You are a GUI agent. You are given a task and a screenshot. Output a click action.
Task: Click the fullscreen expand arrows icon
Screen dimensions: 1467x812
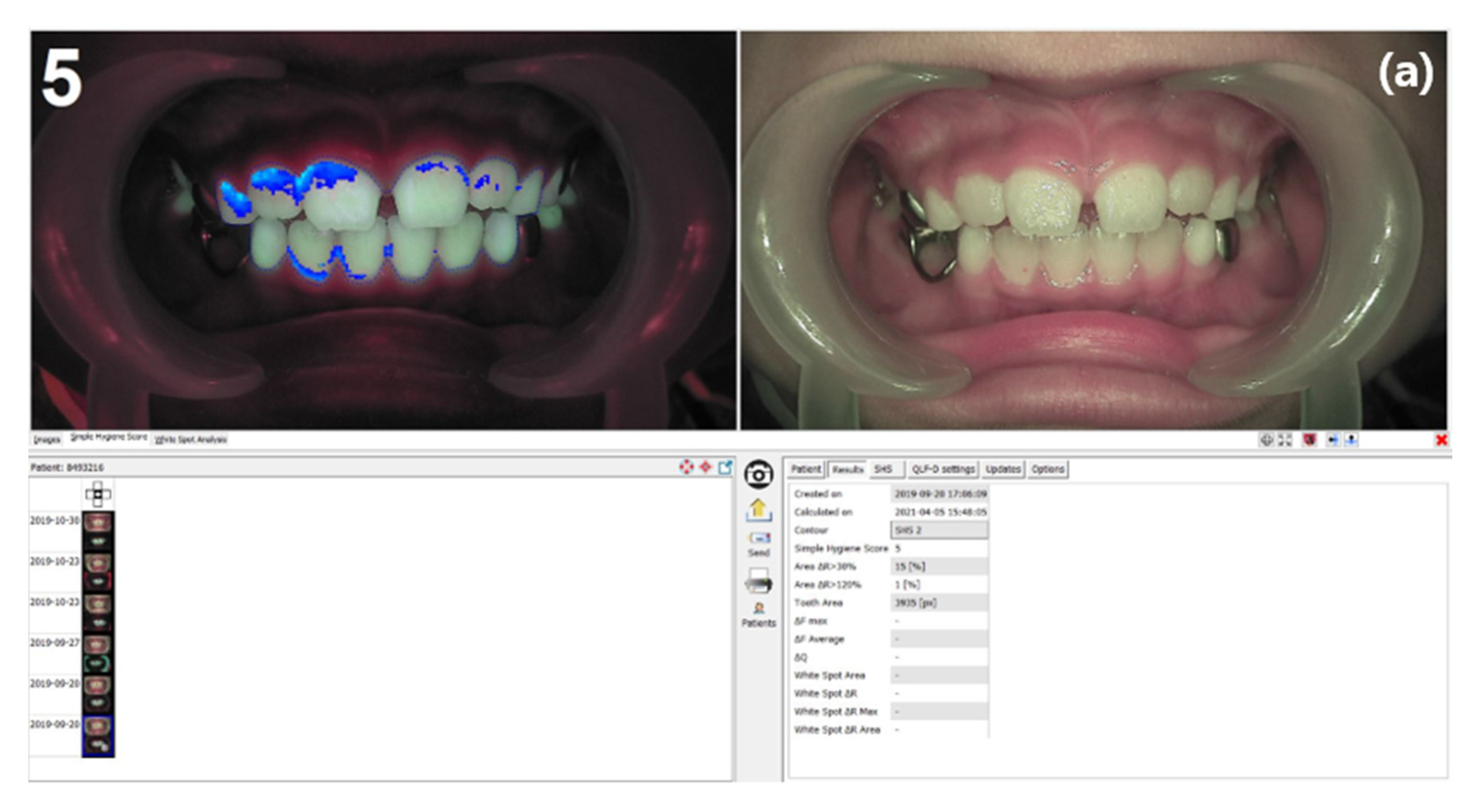(1285, 440)
